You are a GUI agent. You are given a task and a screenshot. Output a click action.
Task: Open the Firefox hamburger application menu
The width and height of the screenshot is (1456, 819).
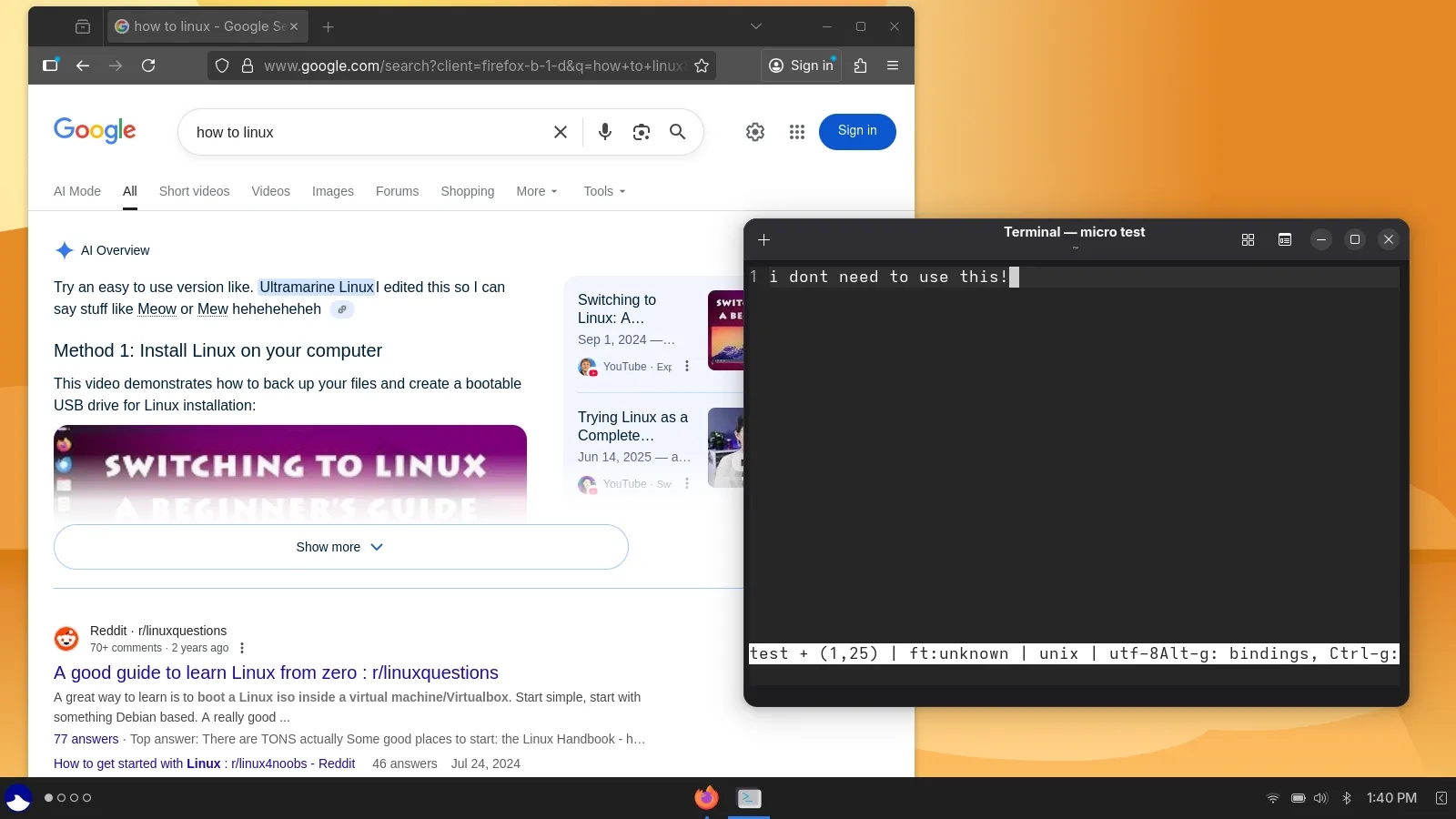coord(893,66)
